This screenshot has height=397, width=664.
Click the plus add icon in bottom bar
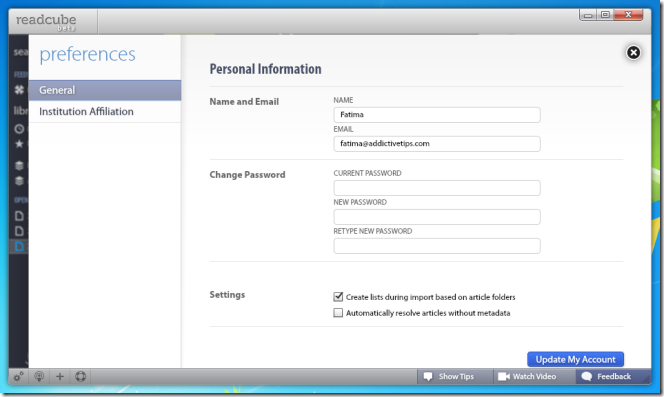(x=60, y=376)
